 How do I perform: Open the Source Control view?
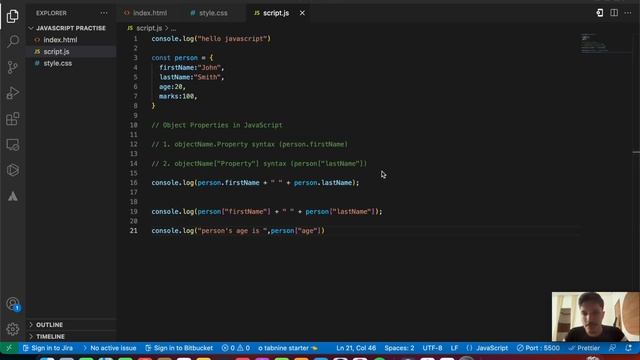[13, 67]
